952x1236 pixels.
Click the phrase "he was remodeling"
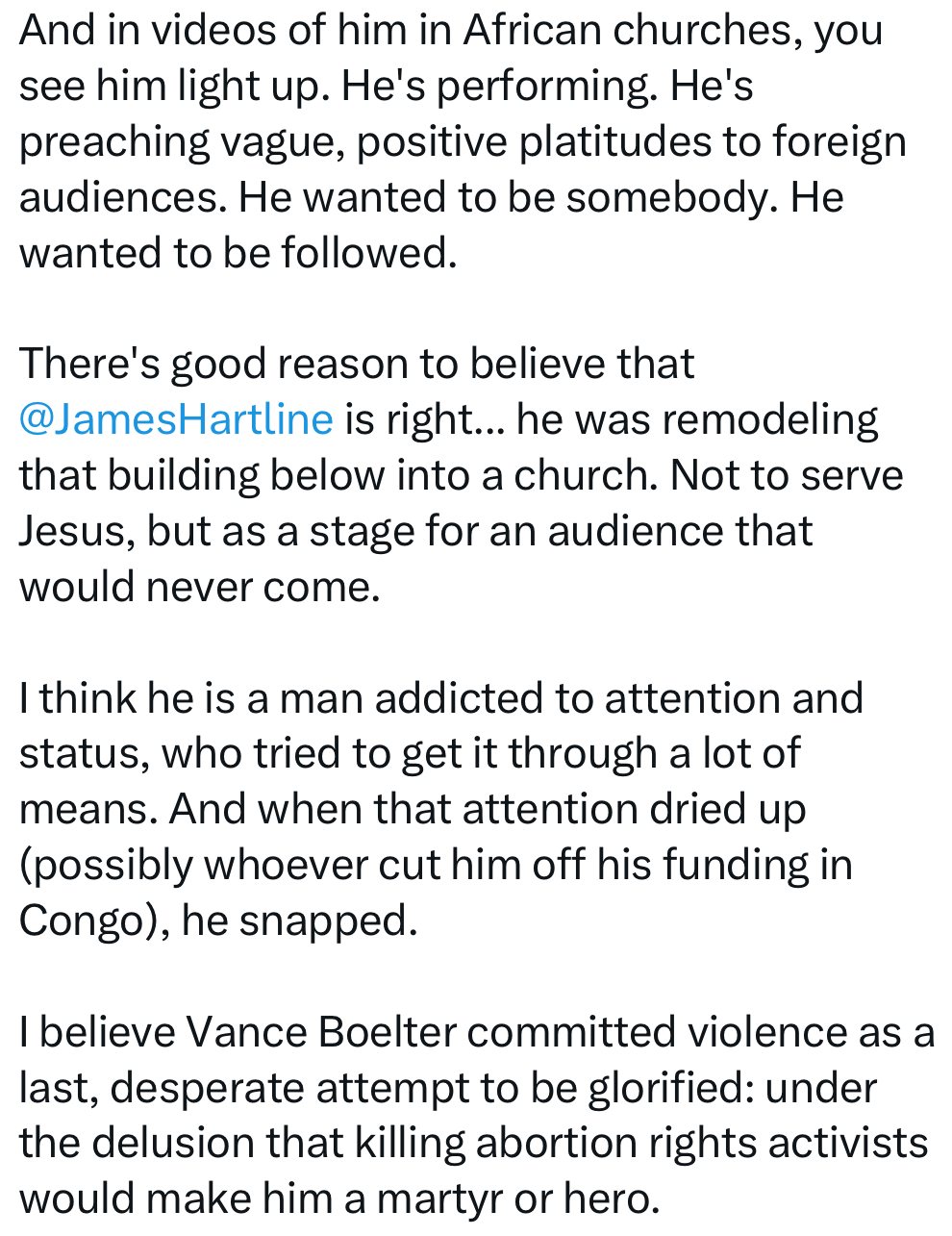click(697, 419)
